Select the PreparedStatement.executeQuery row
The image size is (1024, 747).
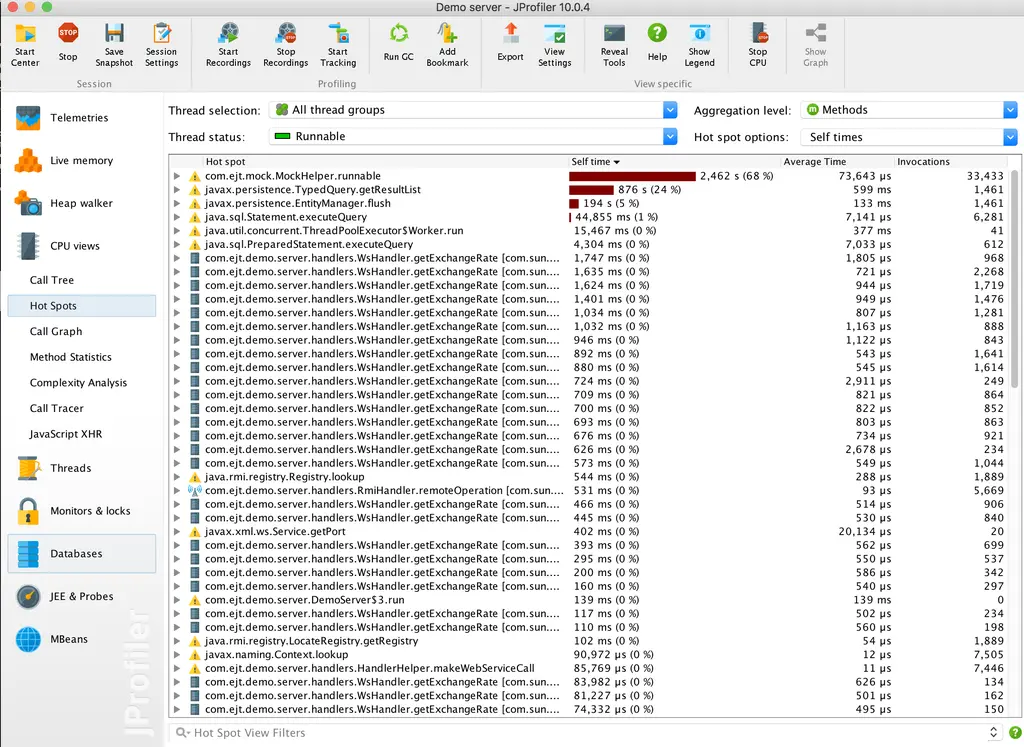coord(589,245)
